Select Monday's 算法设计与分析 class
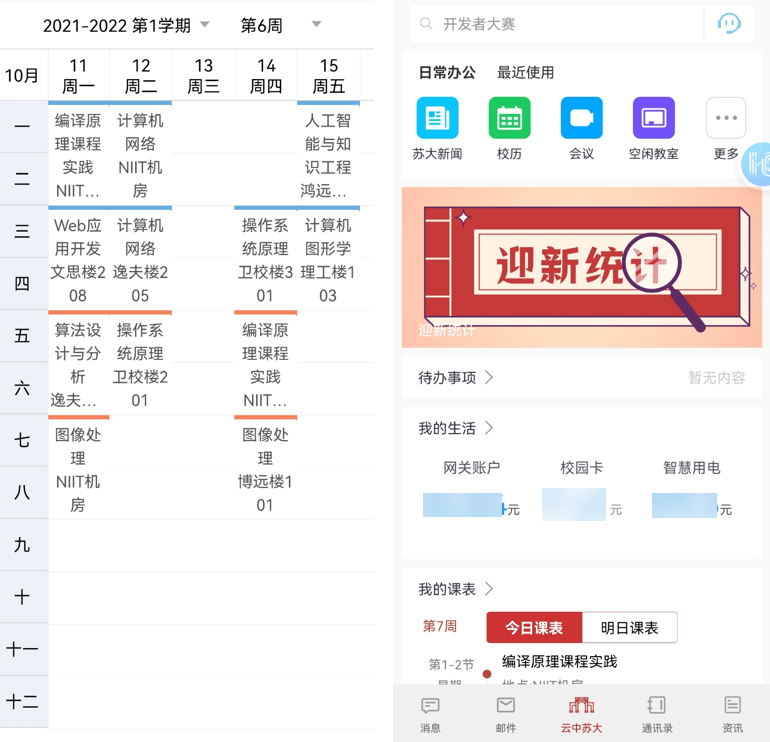Screen dimensions: 770x742 [x=78, y=364]
